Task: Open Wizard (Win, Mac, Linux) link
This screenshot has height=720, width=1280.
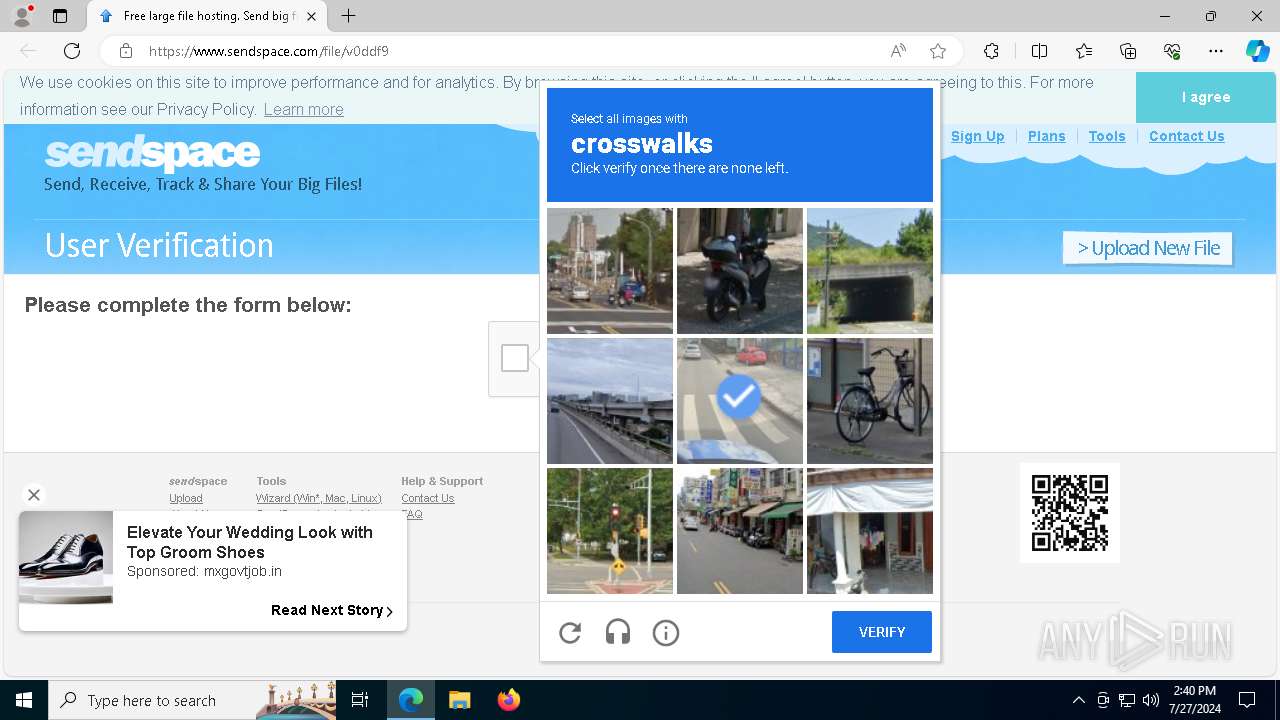Action: pyautogui.click(x=318, y=498)
